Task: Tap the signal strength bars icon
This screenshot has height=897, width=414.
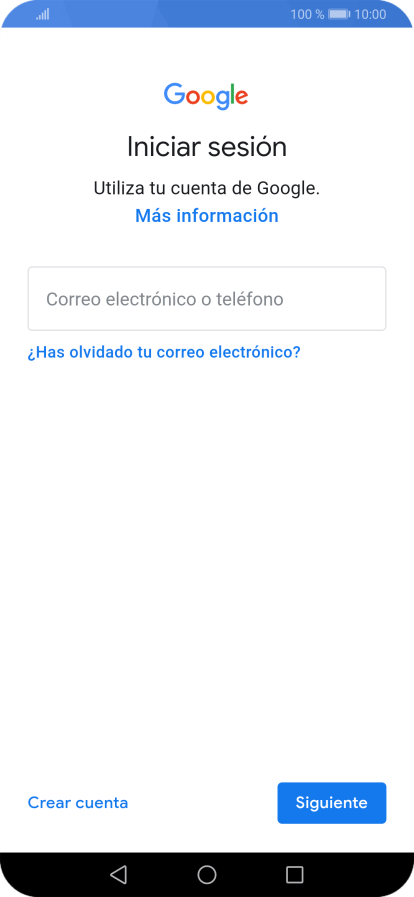Action: (x=42, y=14)
